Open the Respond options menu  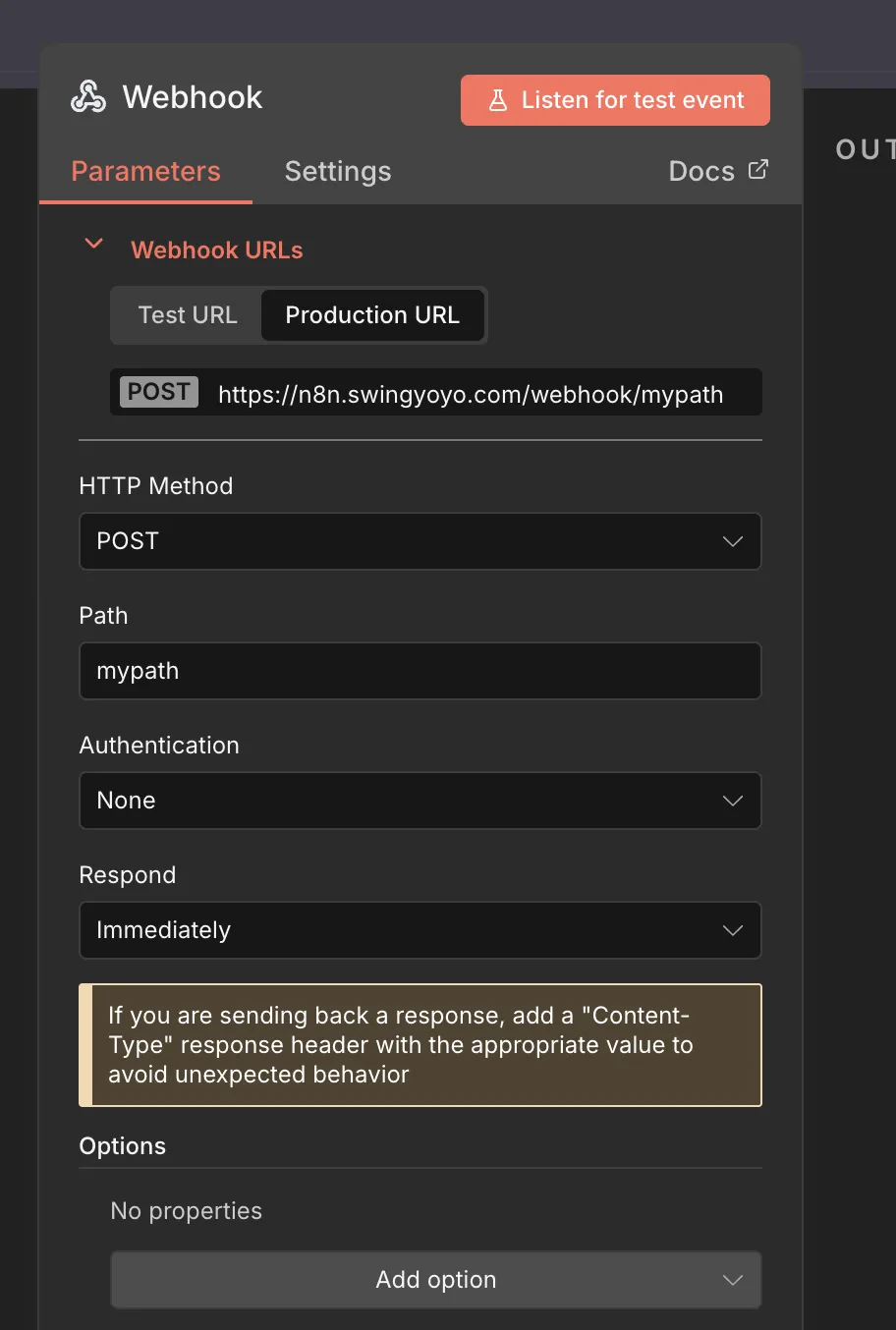pyautogui.click(x=420, y=930)
